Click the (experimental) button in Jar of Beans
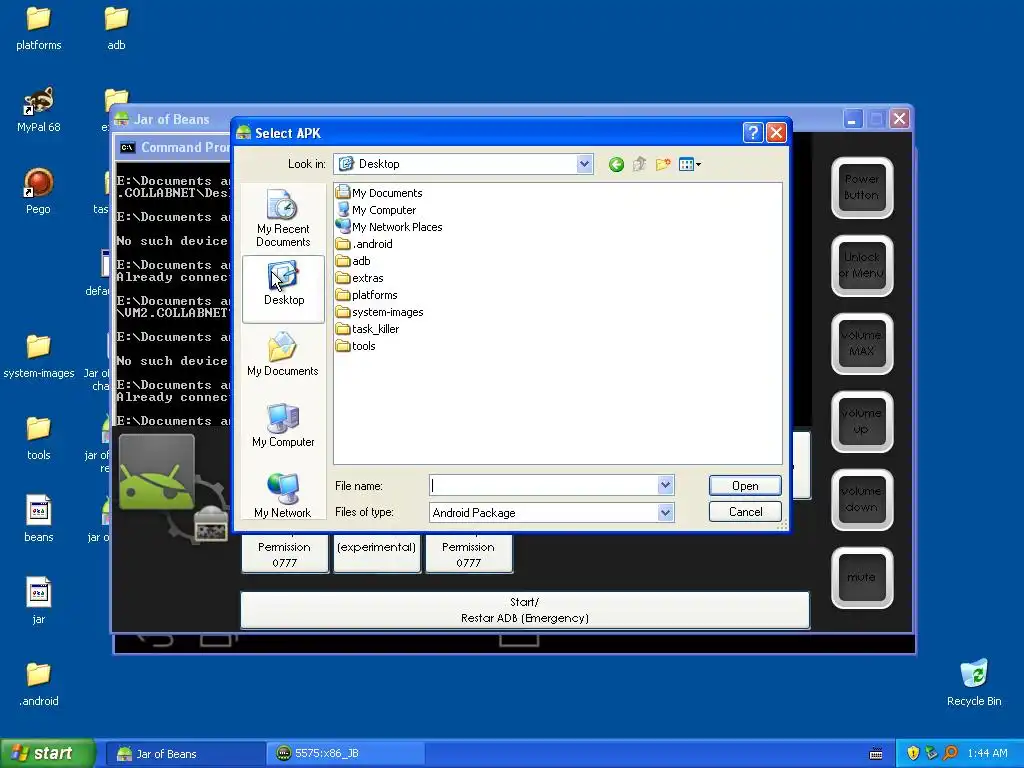1024x768 pixels. 377,552
